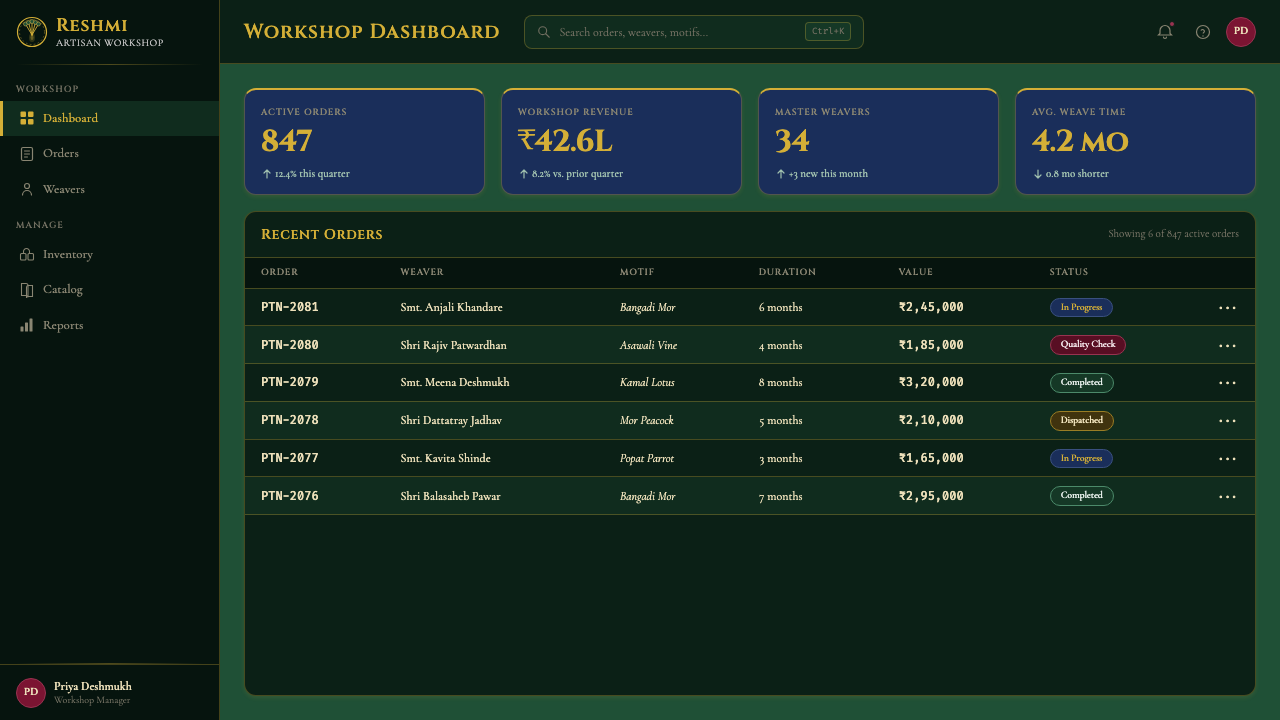Sort by the Order column header
Viewport: 1280px width, 720px height.
coord(280,272)
